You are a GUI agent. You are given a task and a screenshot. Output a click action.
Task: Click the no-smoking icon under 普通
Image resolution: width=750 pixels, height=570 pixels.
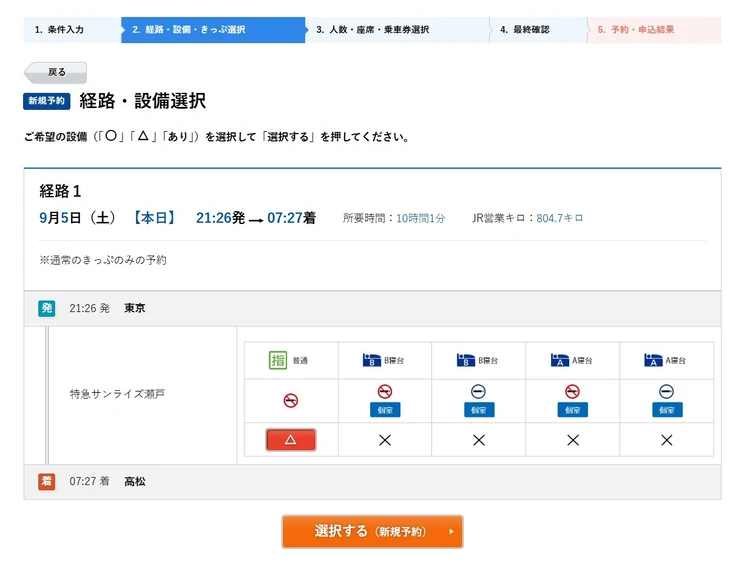pyautogui.click(x=291, y=400)
